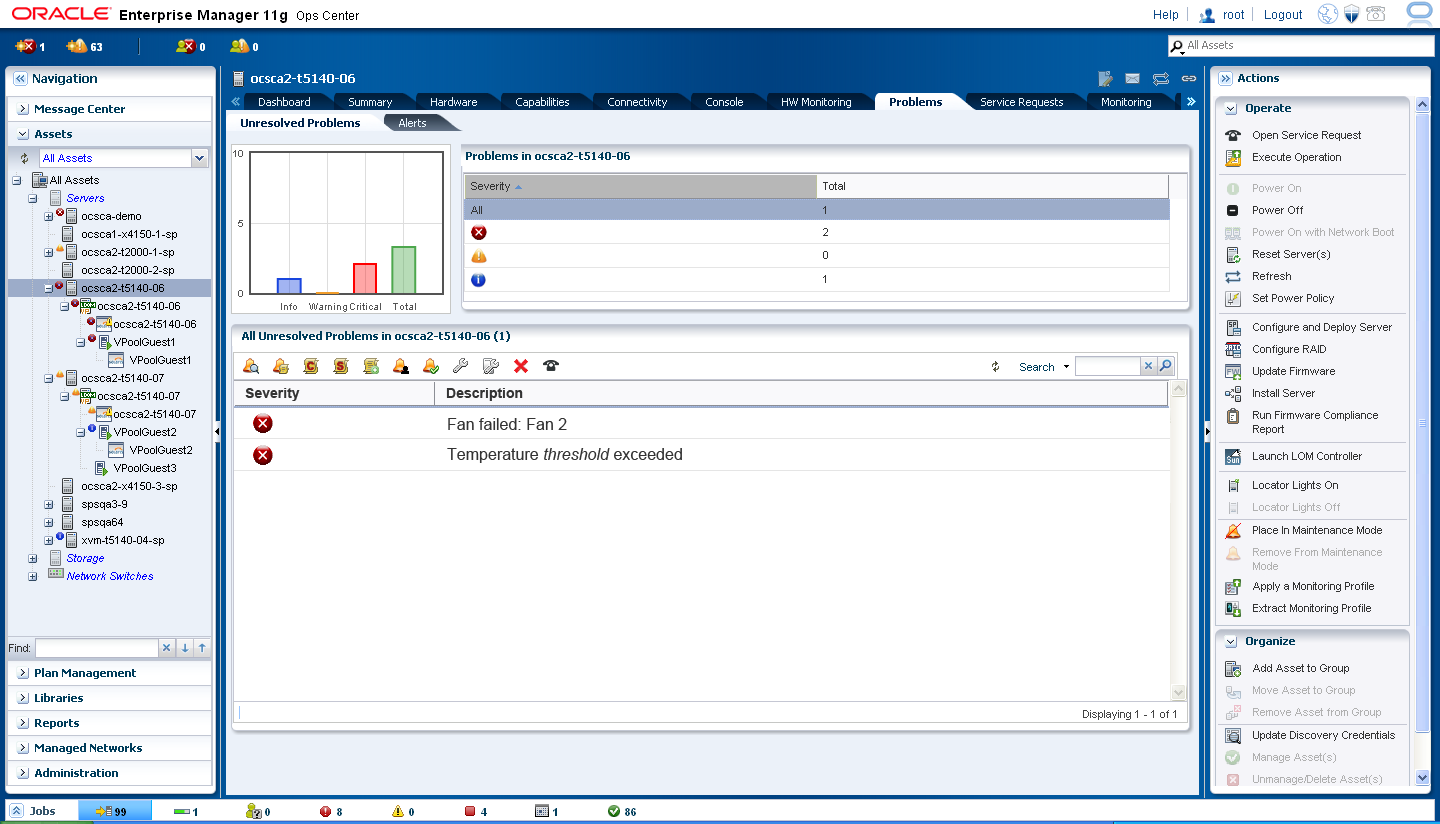The image size is (1440, 824).
Task: Click the chain link icon above tabs
Action: 1189,78
